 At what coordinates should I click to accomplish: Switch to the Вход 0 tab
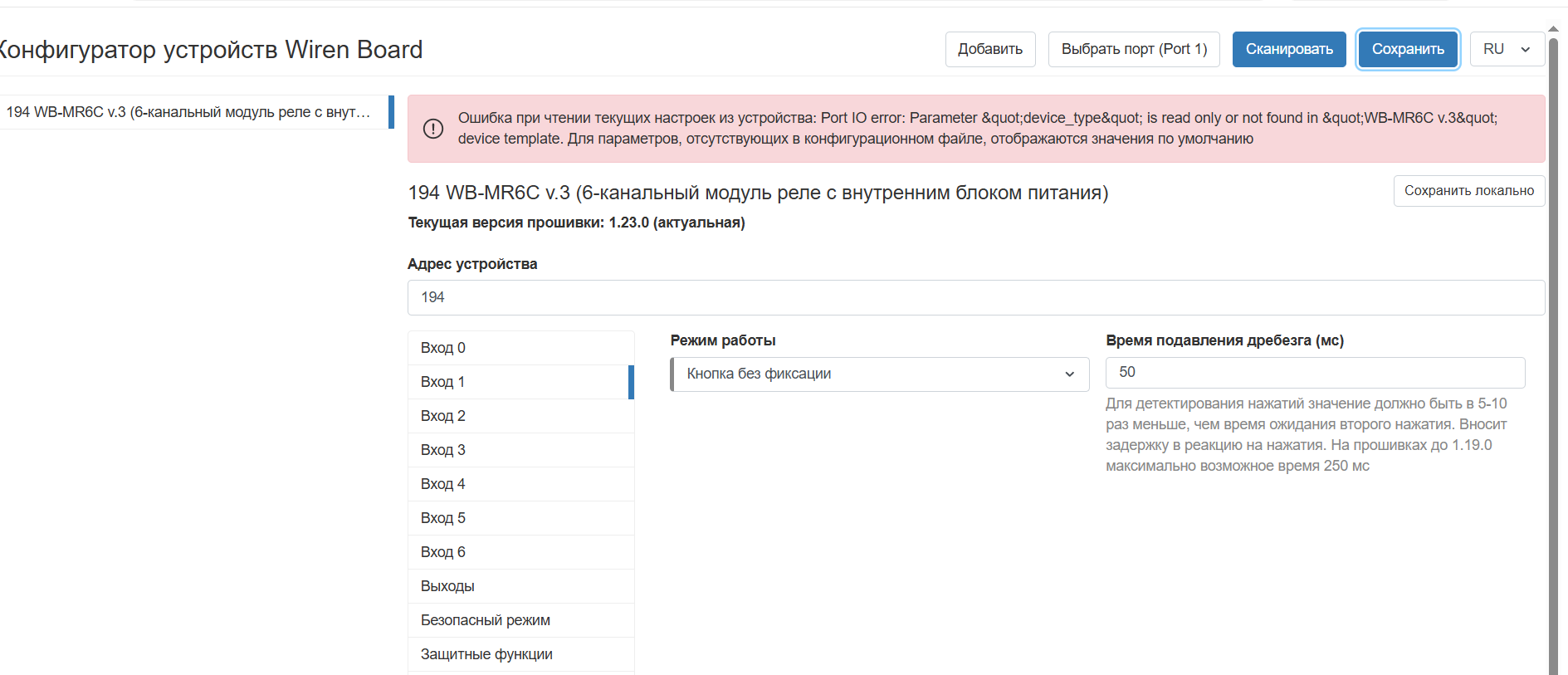tap(520, 348)
